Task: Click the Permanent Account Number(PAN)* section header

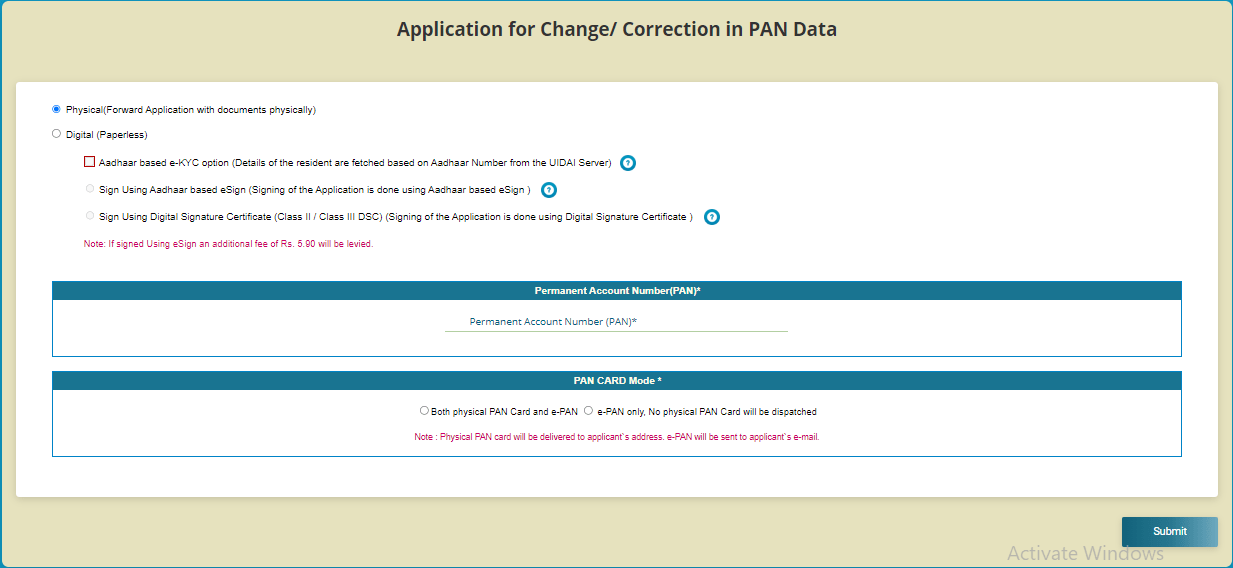Action: point(617,290)
